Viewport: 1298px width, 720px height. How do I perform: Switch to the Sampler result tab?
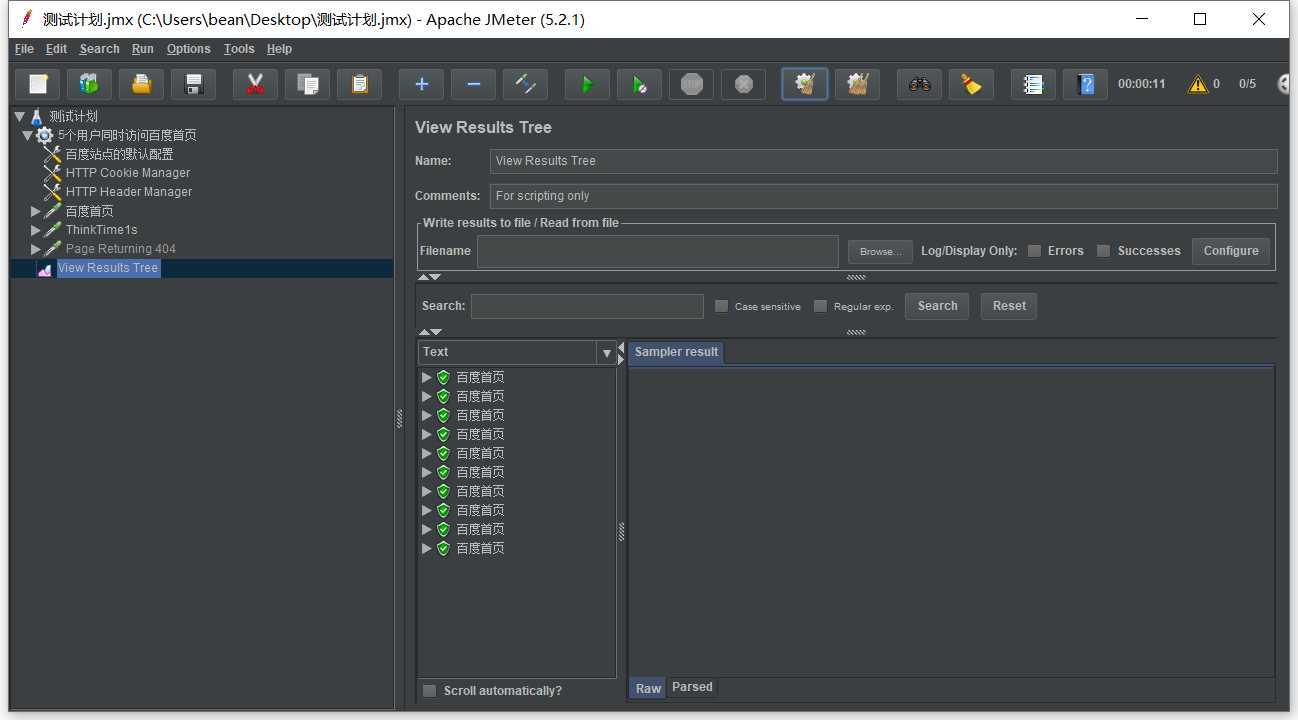click(676, 352)
